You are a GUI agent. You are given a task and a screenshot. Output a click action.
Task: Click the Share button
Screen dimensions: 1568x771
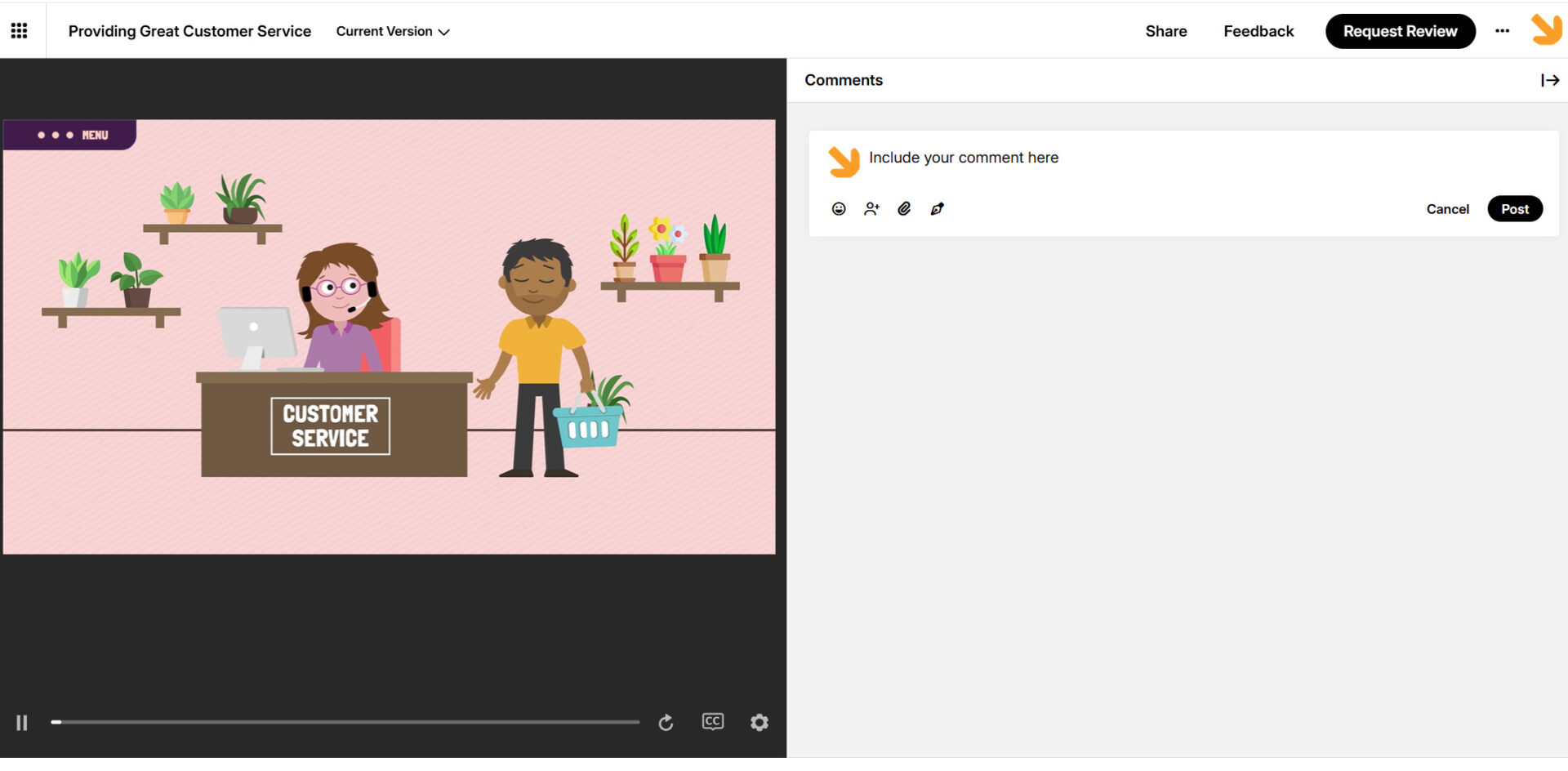pos(1165,31)
